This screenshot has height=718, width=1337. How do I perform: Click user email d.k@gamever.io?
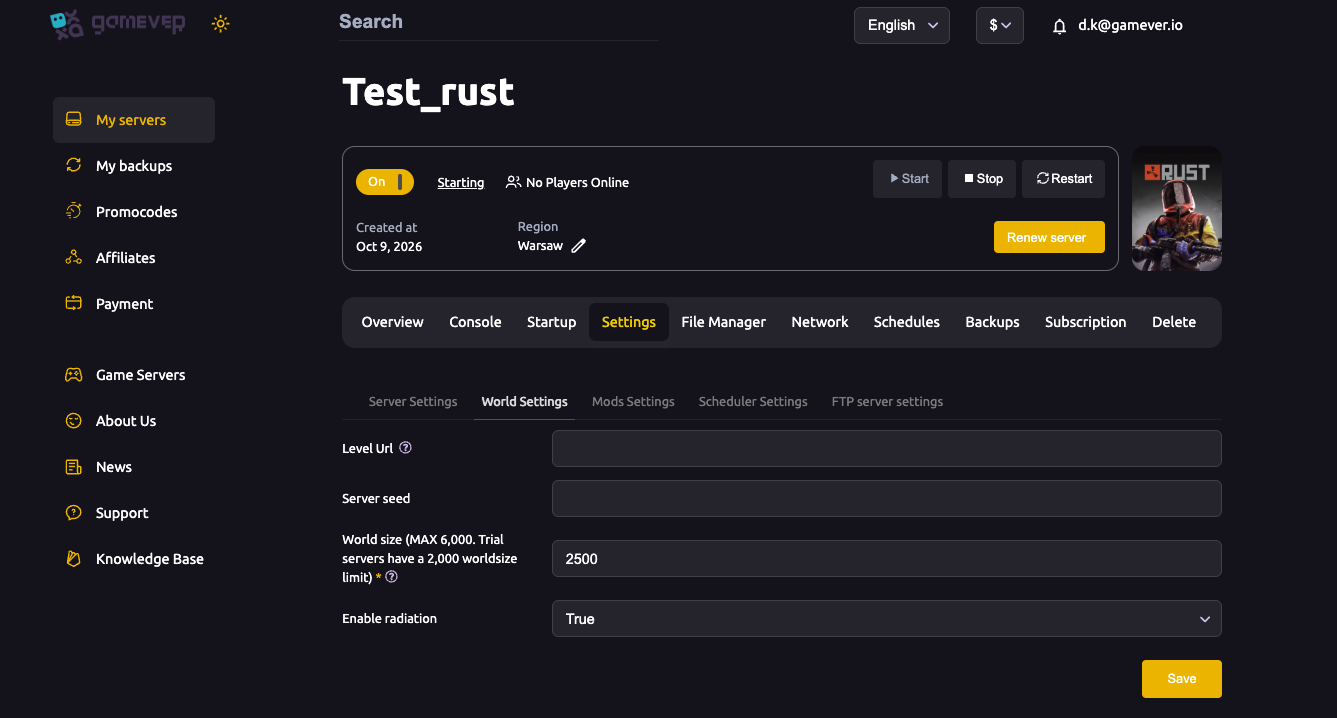1130,25
